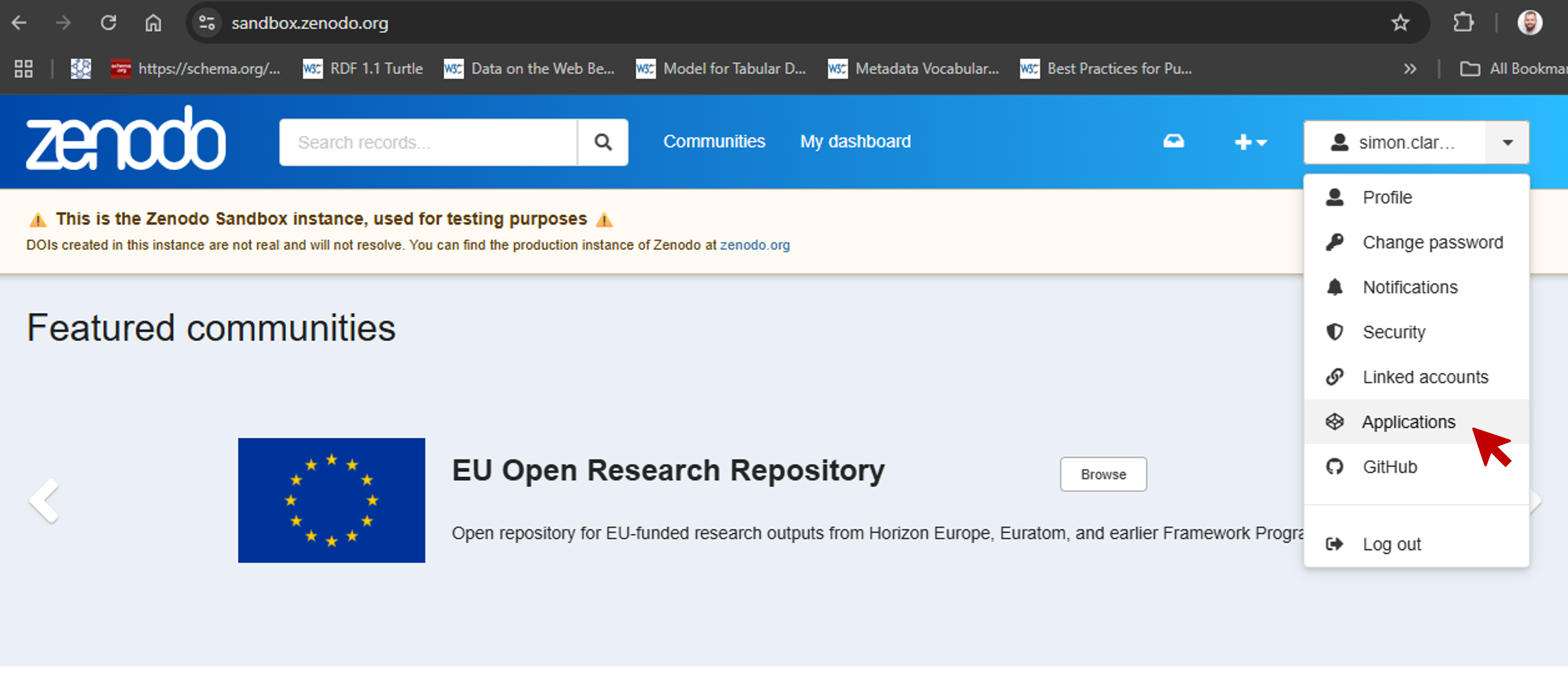
Task: Open the EU Open Research Repository title
Action: tap(668, 471)
